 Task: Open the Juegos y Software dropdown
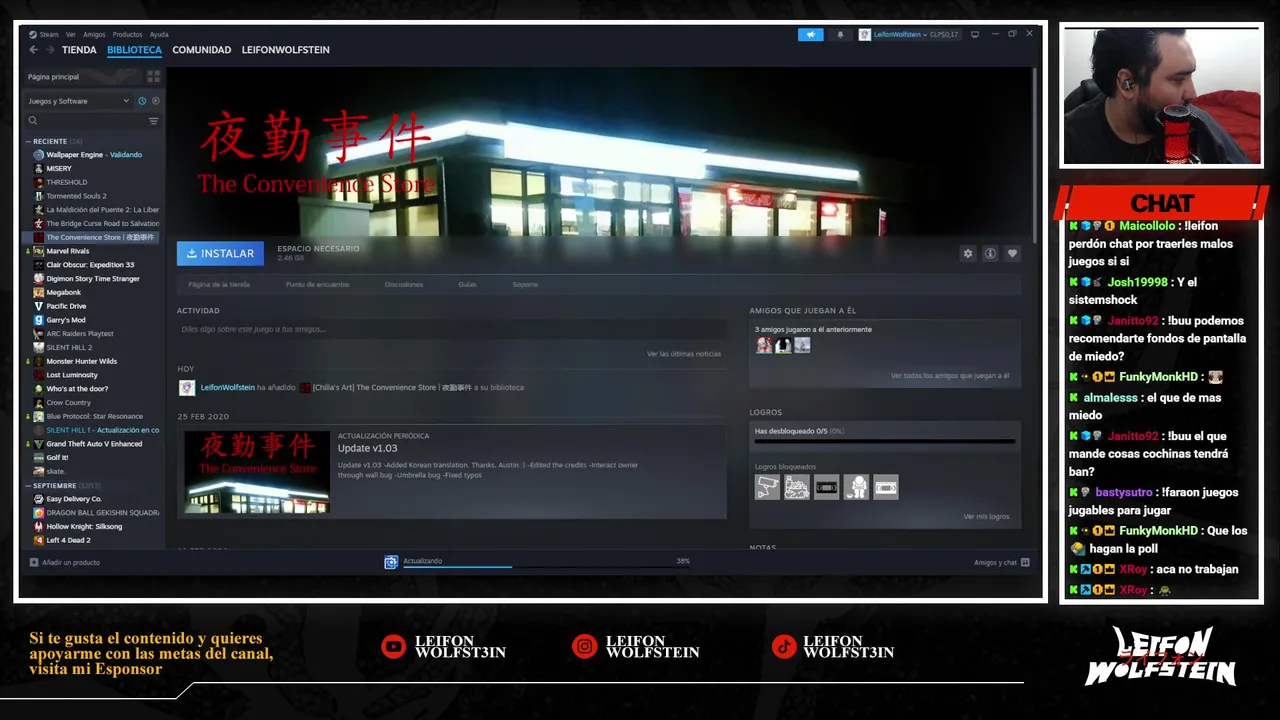click(x=78, y=101)
